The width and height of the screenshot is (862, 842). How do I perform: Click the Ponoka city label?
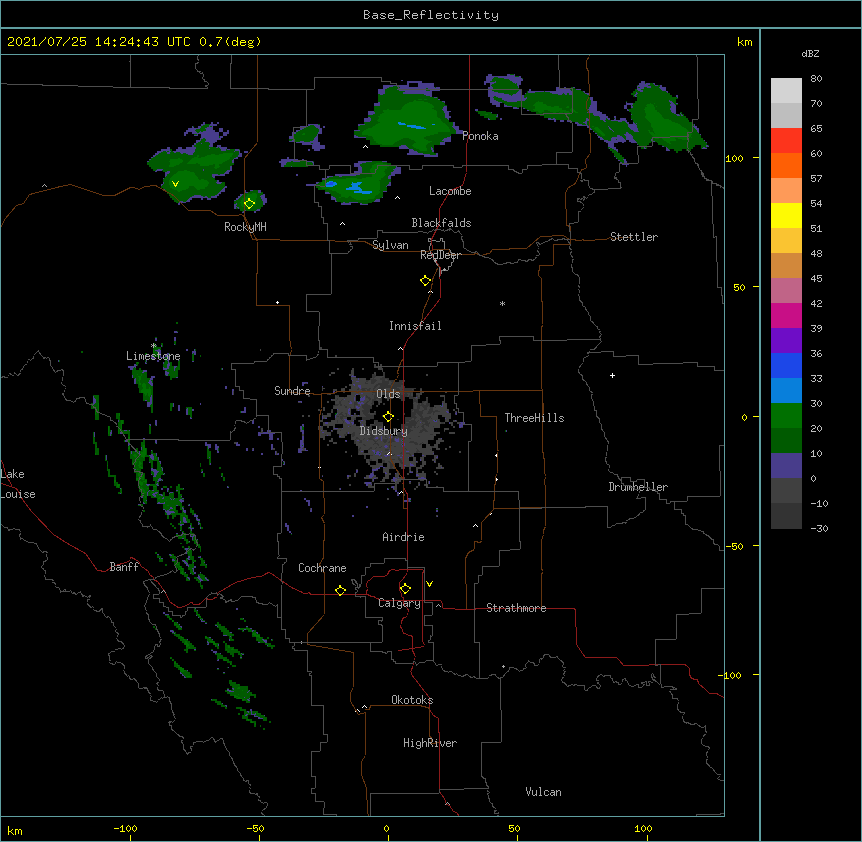(480, 136)
